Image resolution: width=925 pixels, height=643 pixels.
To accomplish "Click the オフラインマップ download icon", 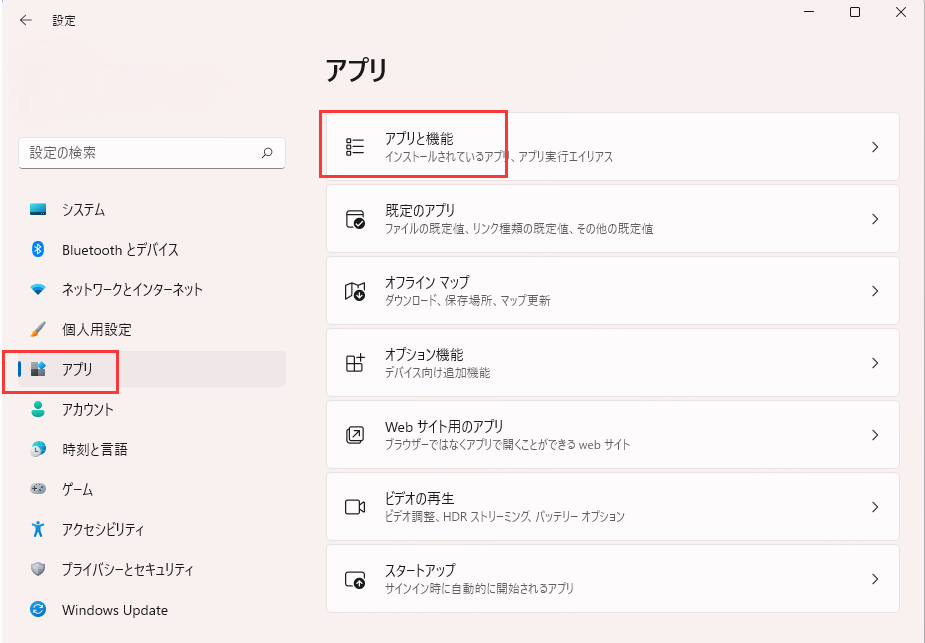I will 355,290.
